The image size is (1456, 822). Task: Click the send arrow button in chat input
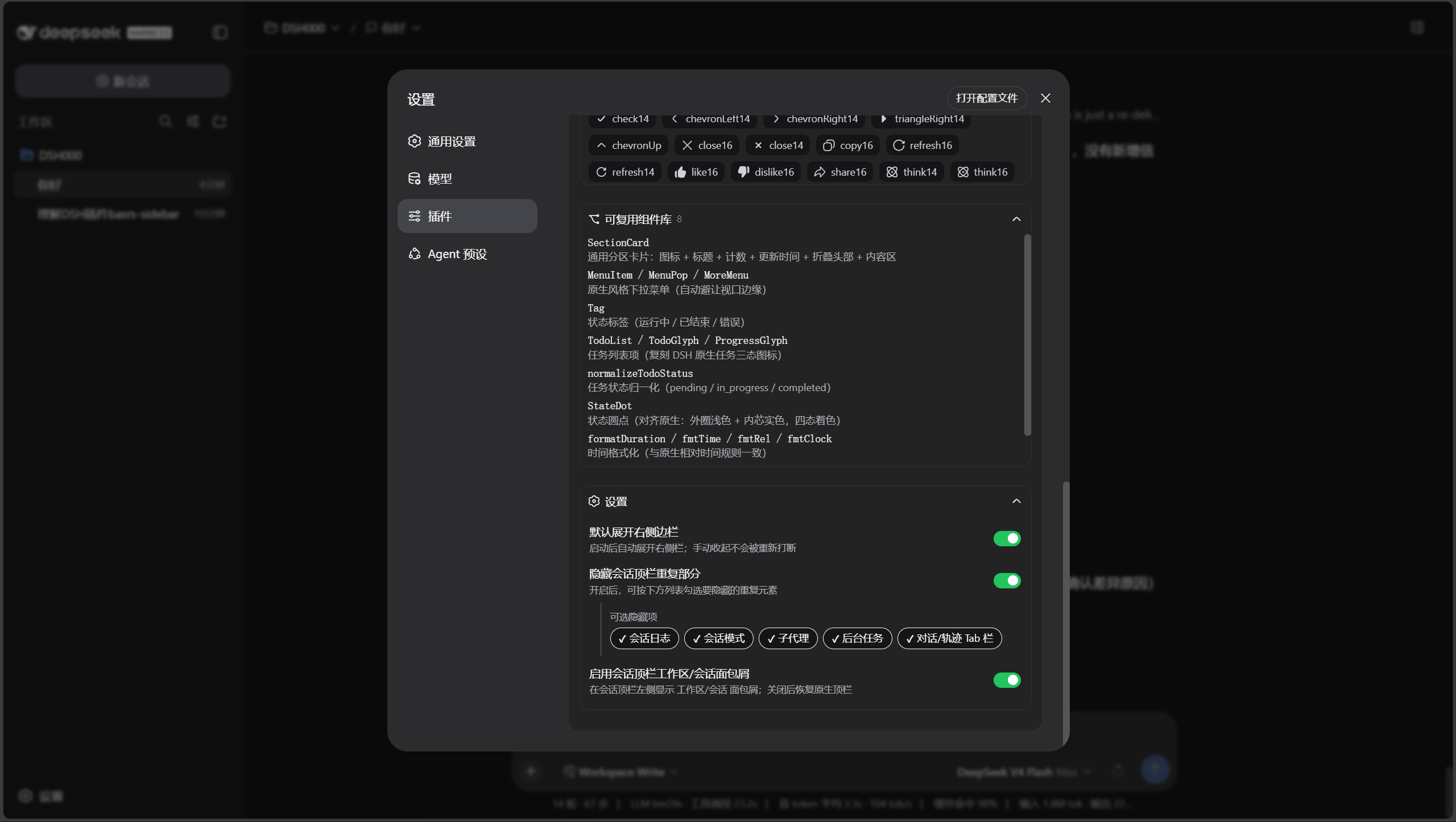tap(1155, 771)
